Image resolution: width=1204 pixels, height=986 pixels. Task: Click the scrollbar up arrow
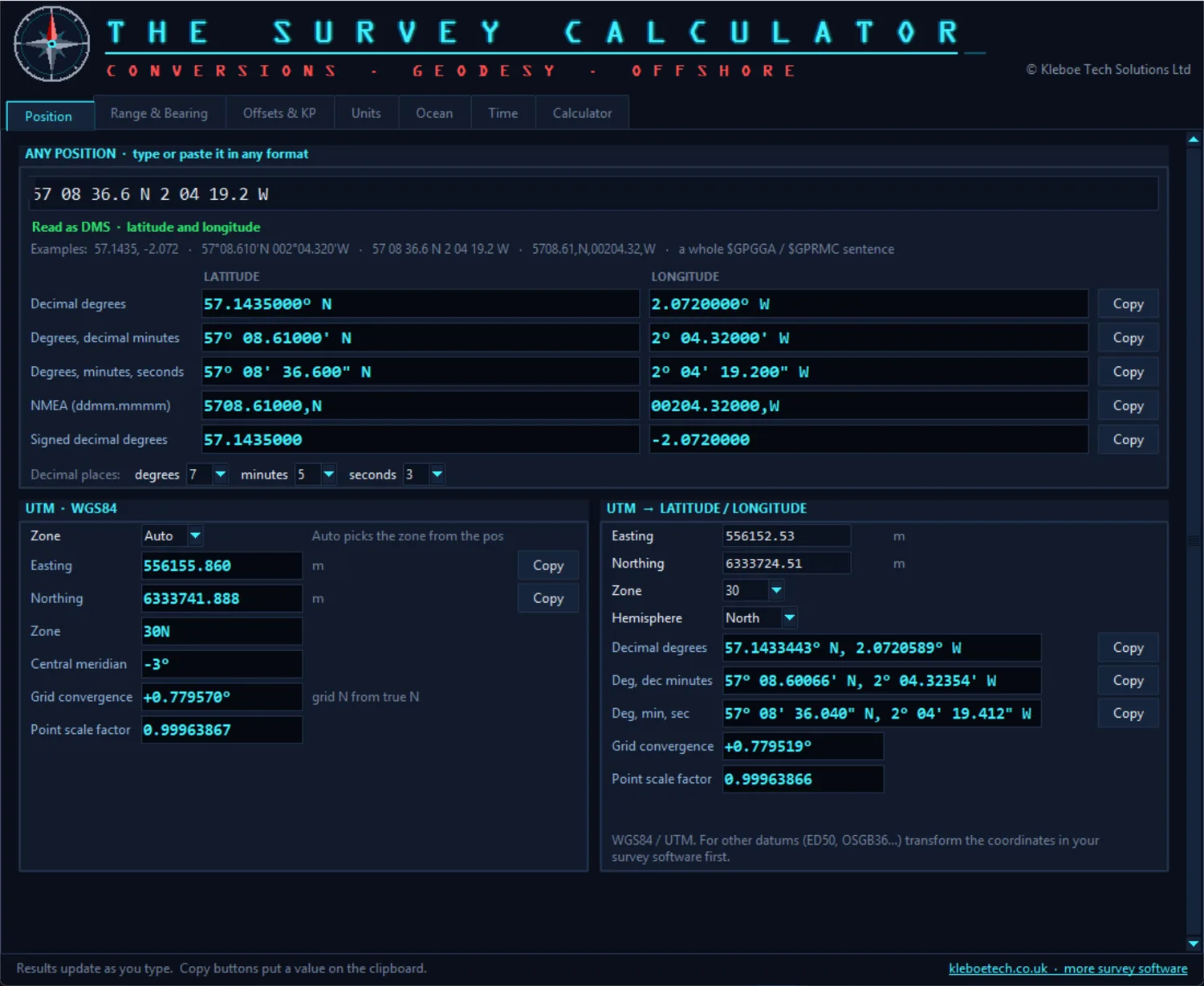click(1194, 140)
